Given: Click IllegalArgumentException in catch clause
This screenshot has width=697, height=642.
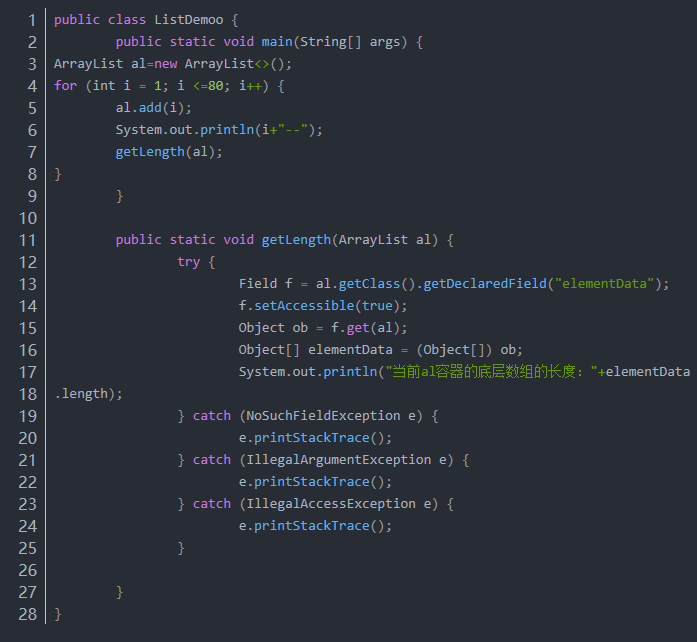Looking at the screenshot, I should click(x=339, y=460).
